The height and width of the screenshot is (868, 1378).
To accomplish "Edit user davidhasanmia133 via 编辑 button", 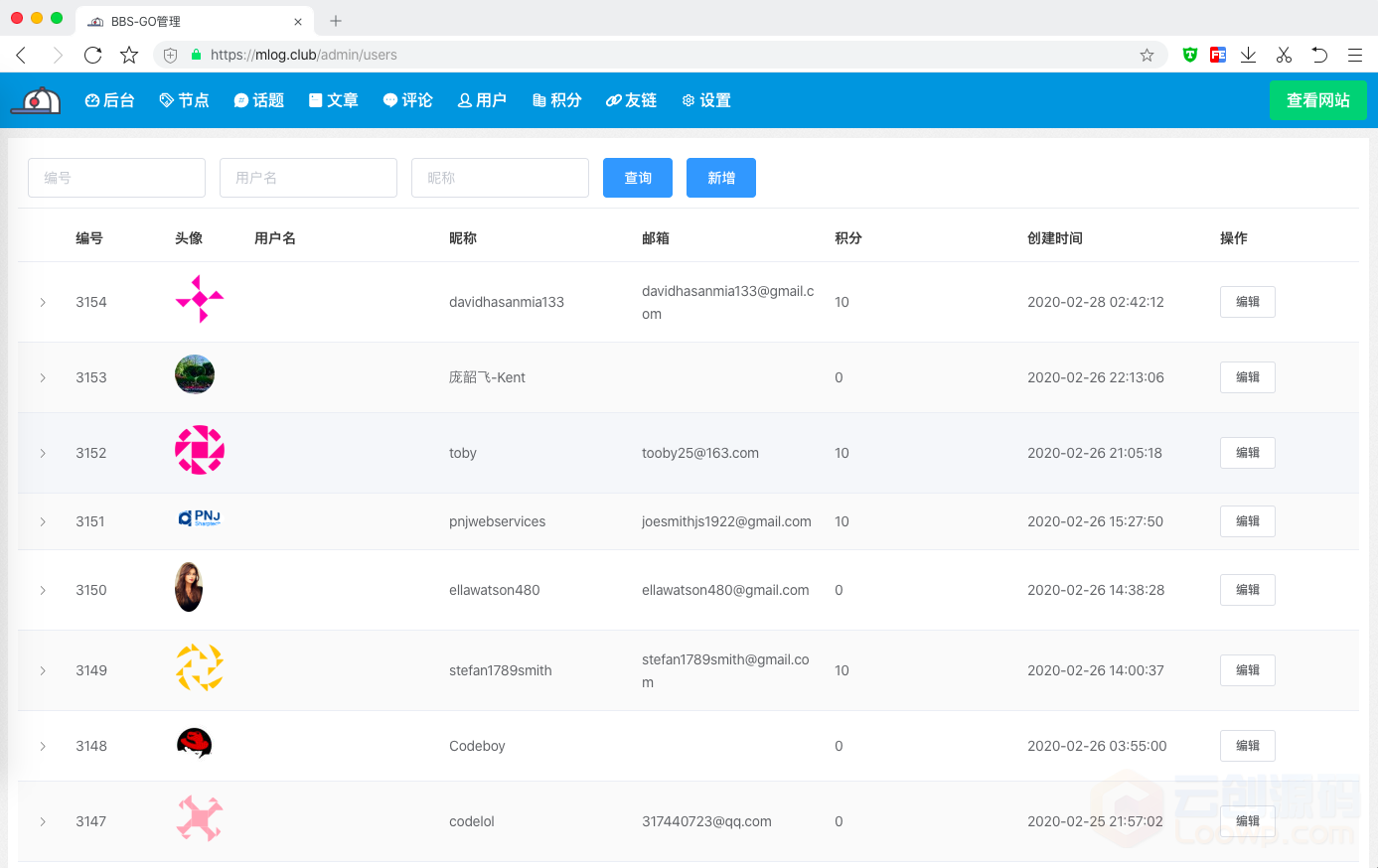I will click(1248, 302).
